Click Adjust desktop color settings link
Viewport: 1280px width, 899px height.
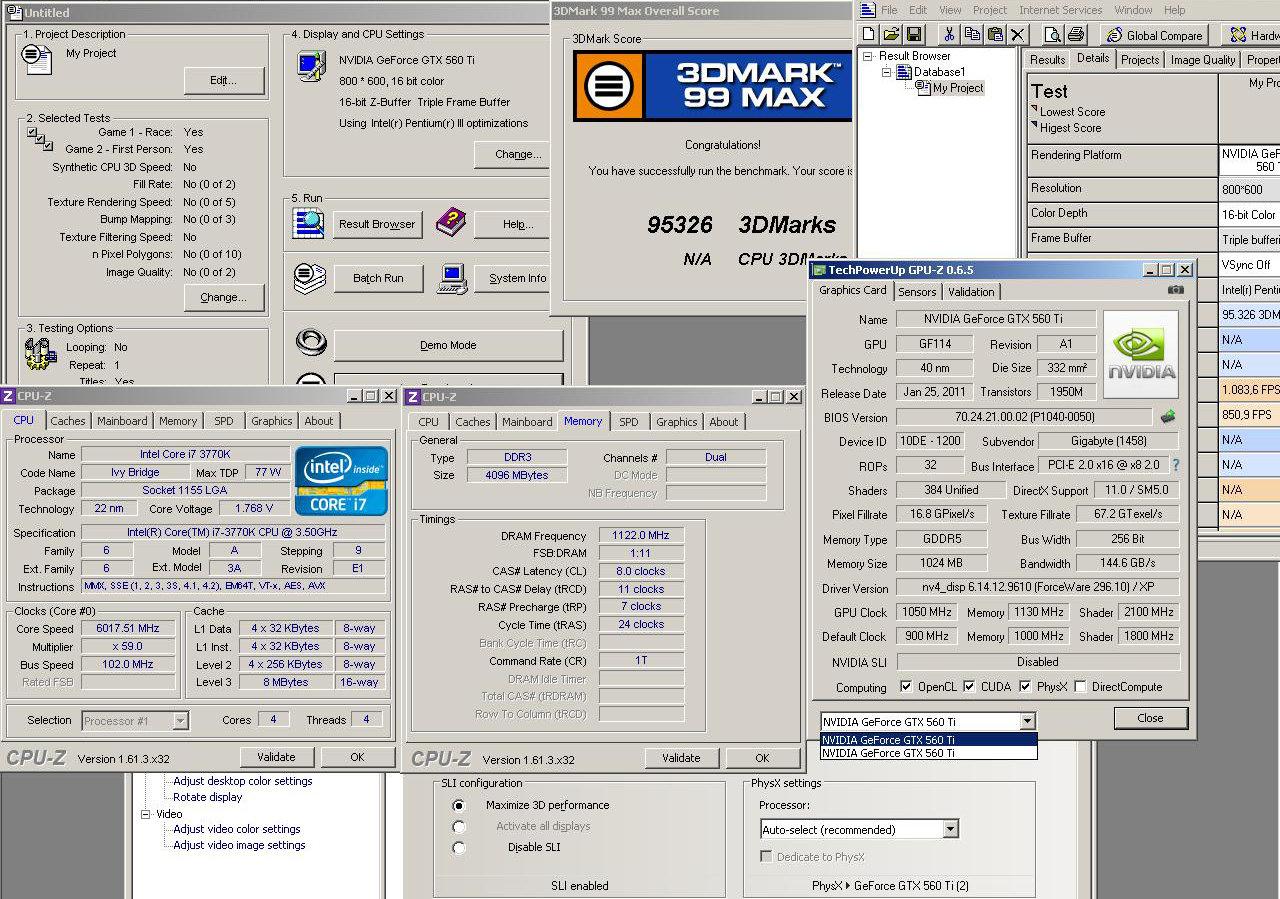[x=243, y=781]
